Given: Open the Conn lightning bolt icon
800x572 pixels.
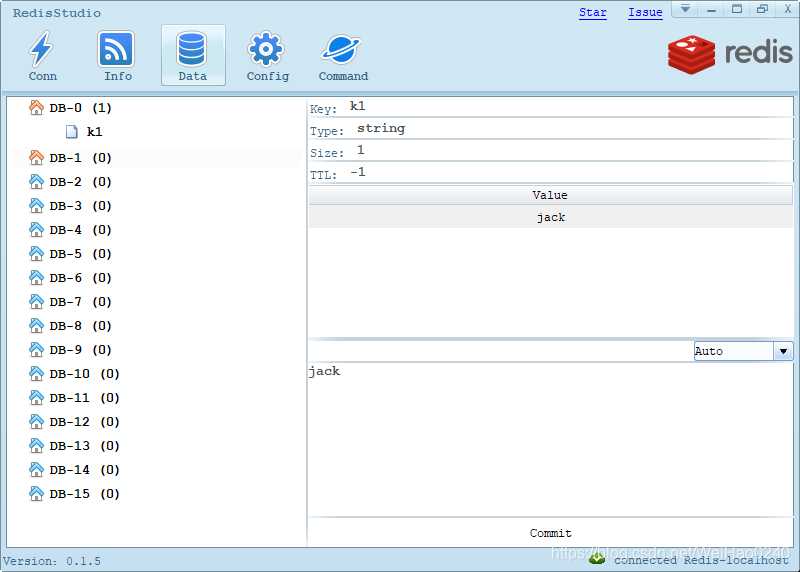Looking at the screenshot, I should point(42,49).
